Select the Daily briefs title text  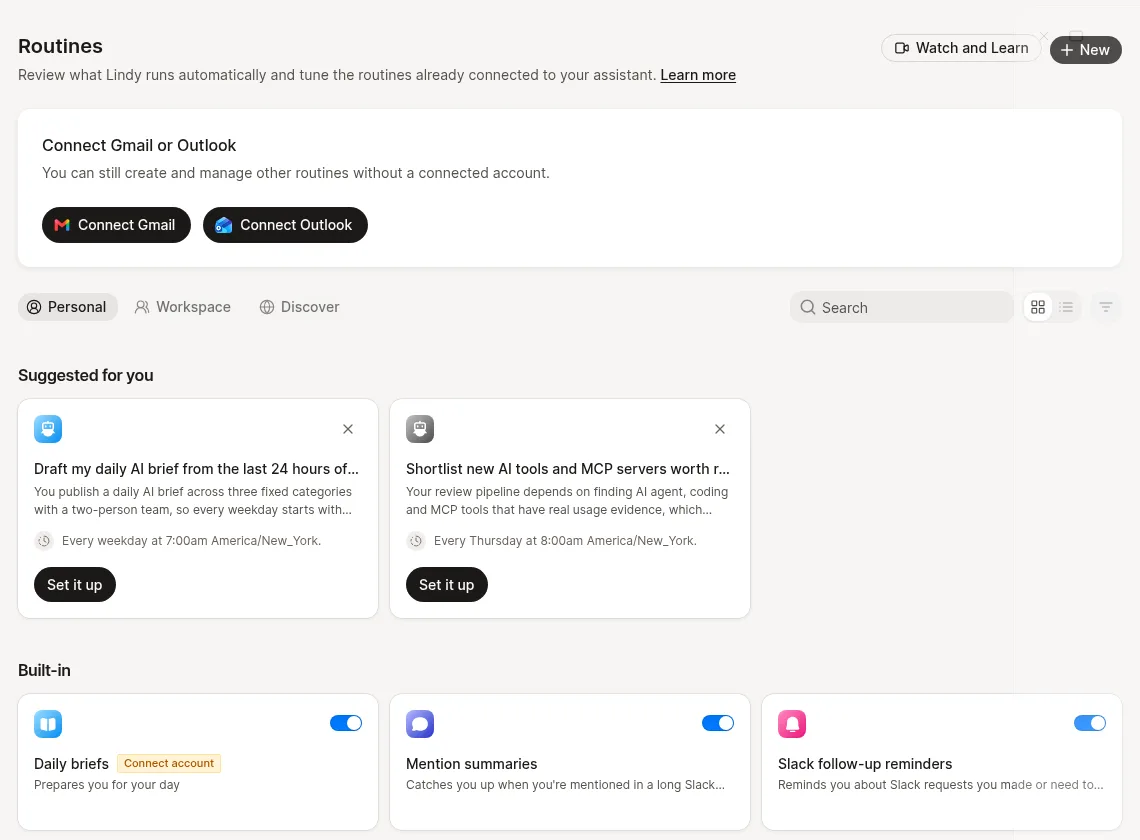pyautogui.click(x=71, y=764)
